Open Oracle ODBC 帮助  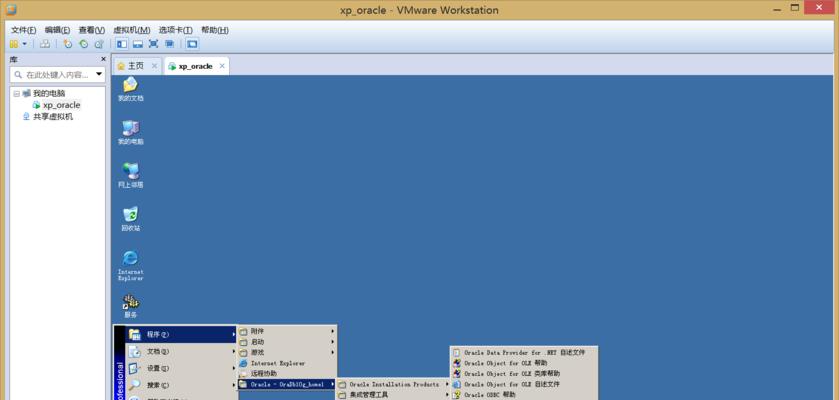point(524,395)
